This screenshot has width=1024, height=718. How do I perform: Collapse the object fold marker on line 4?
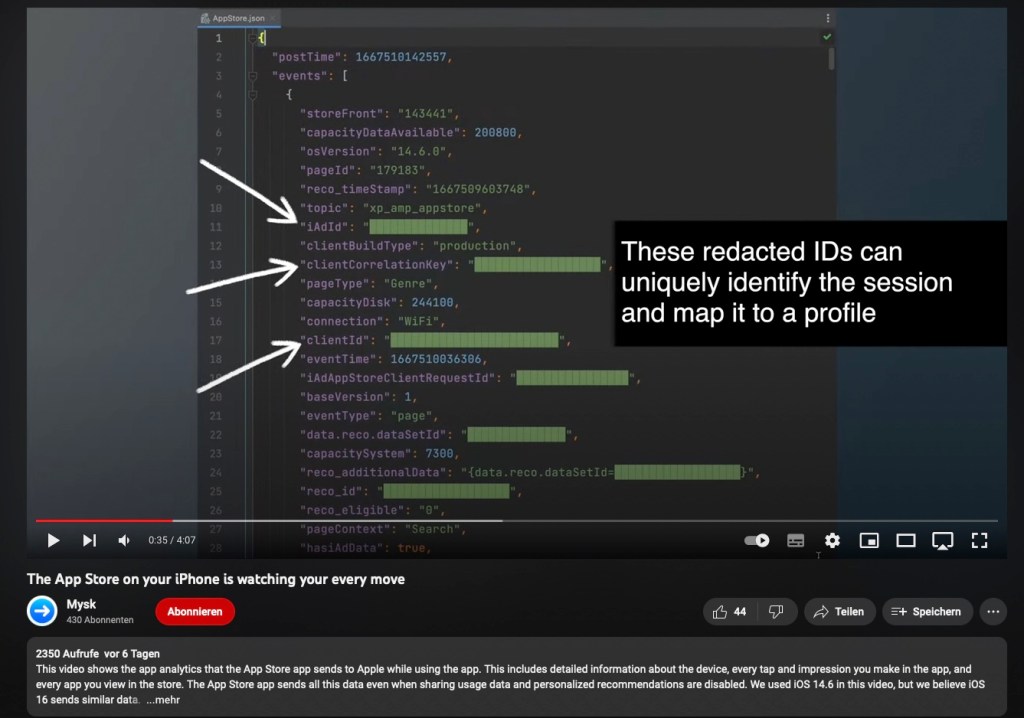click(252, 95)
